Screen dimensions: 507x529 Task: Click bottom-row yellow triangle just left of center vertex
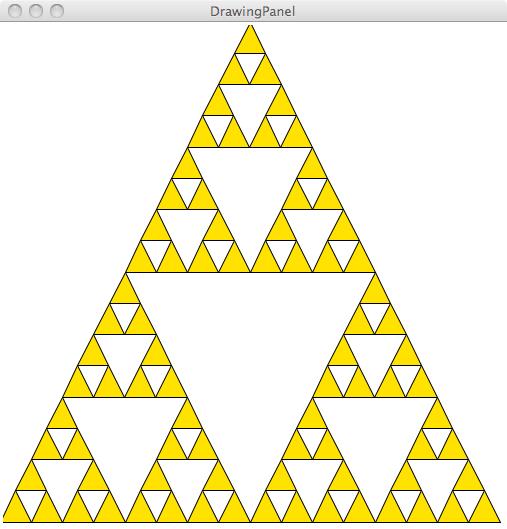[x=234, y=511]
